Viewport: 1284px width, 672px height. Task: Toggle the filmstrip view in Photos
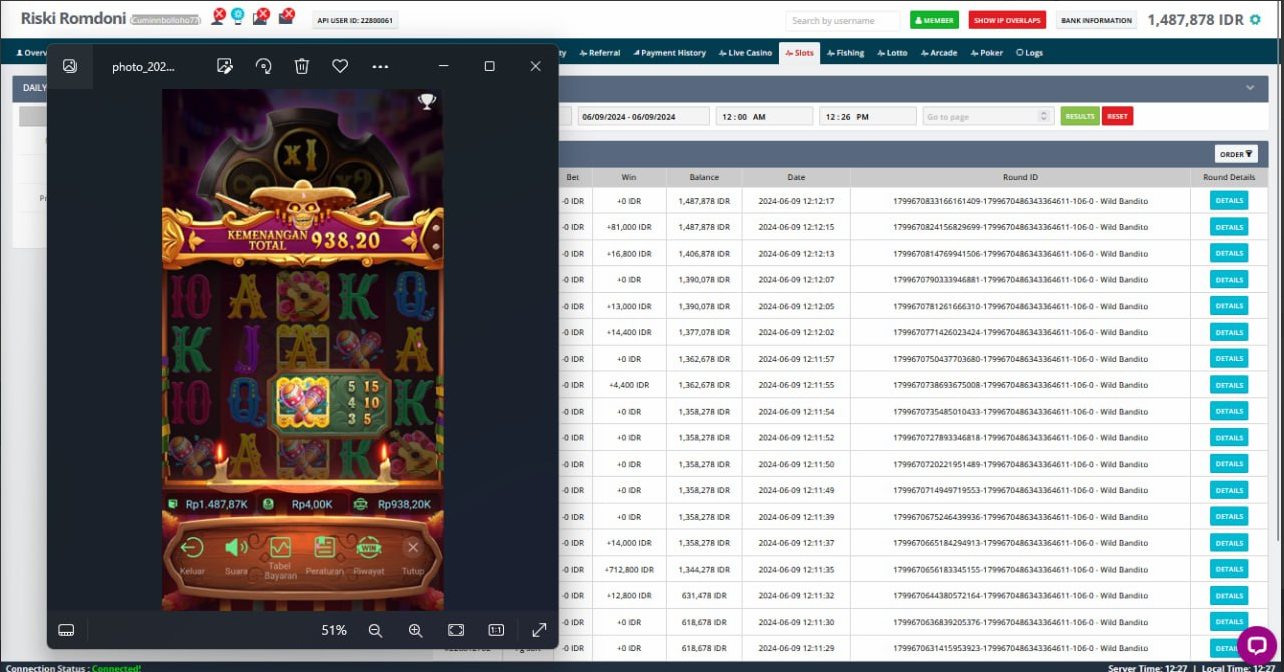tap(67, 630)
